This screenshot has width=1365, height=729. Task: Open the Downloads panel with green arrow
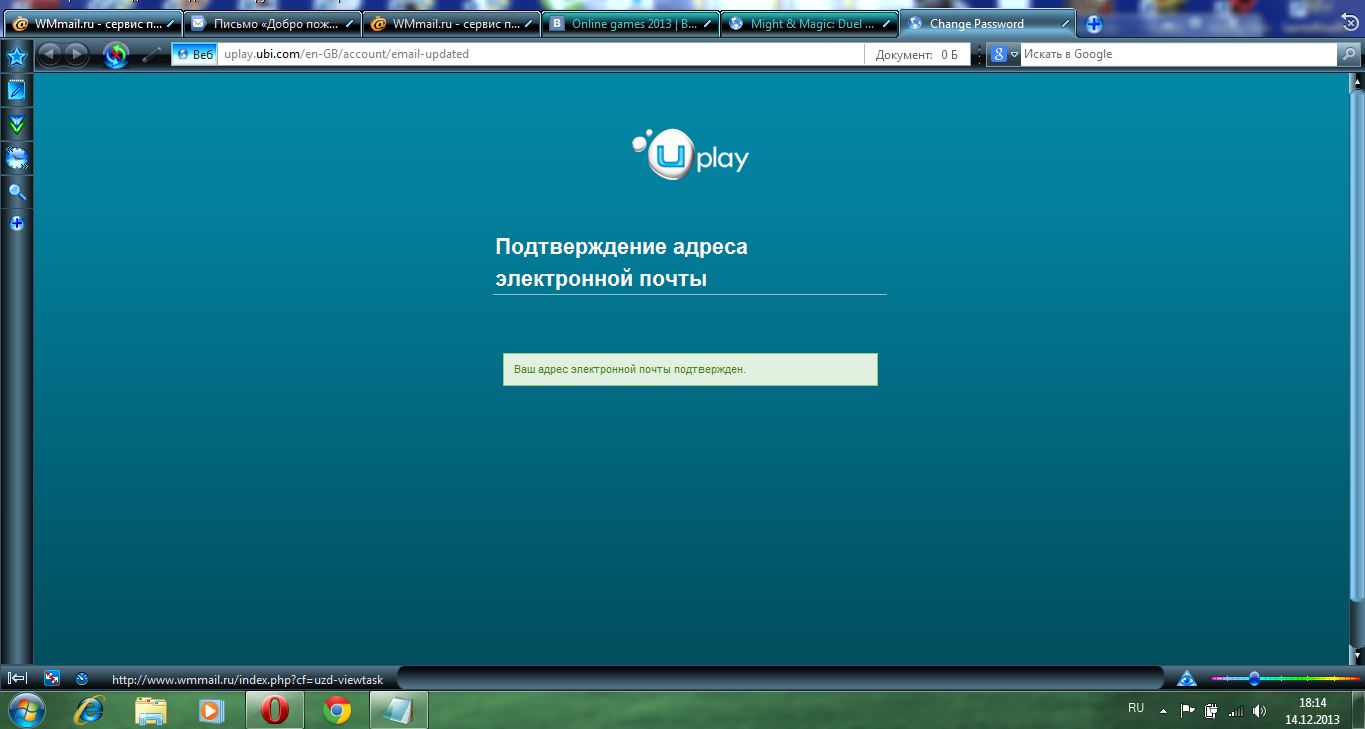pyautogui.click(x=17, y=125)
